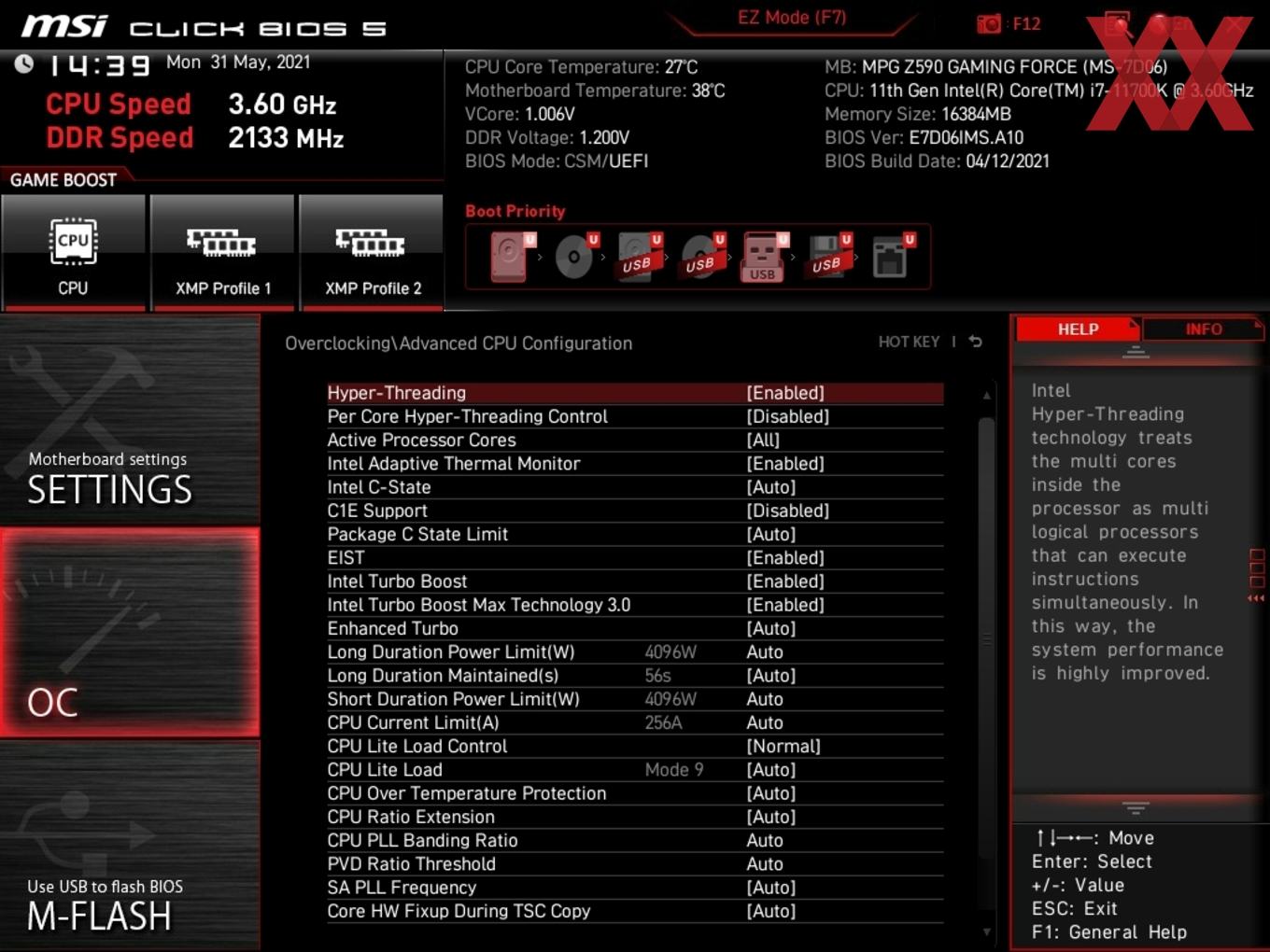Select the USB CD/DVD boot device icon
The width and height of the screenshot is (1270, 952).
[701, 257]
